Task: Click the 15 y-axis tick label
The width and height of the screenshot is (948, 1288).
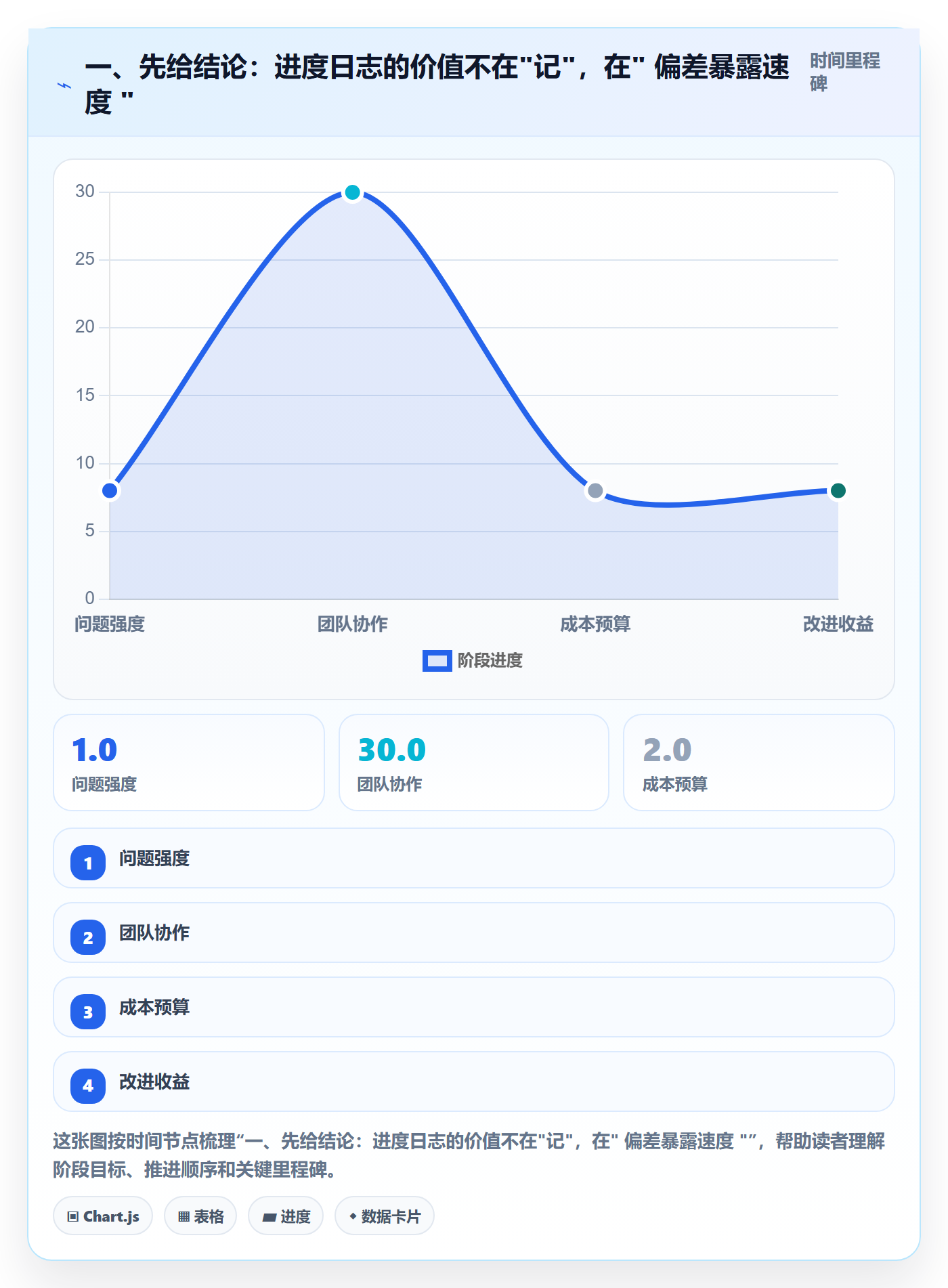Action: click(x=85, y=395)
